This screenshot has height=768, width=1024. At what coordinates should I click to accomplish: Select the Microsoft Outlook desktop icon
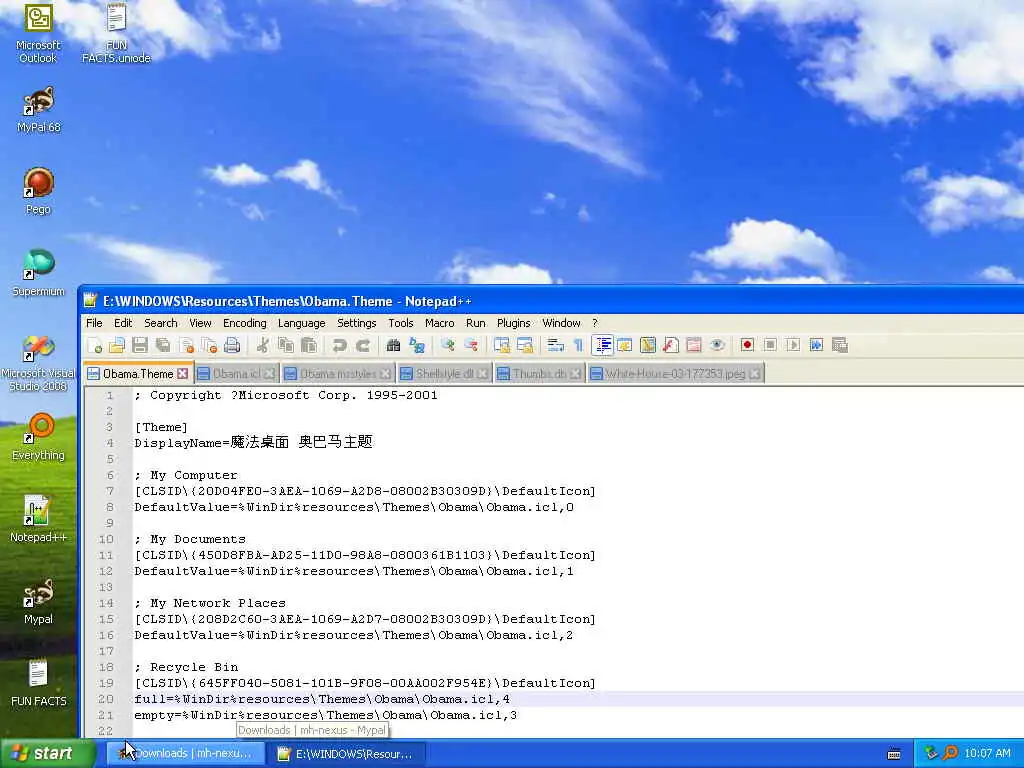(38, 34)
